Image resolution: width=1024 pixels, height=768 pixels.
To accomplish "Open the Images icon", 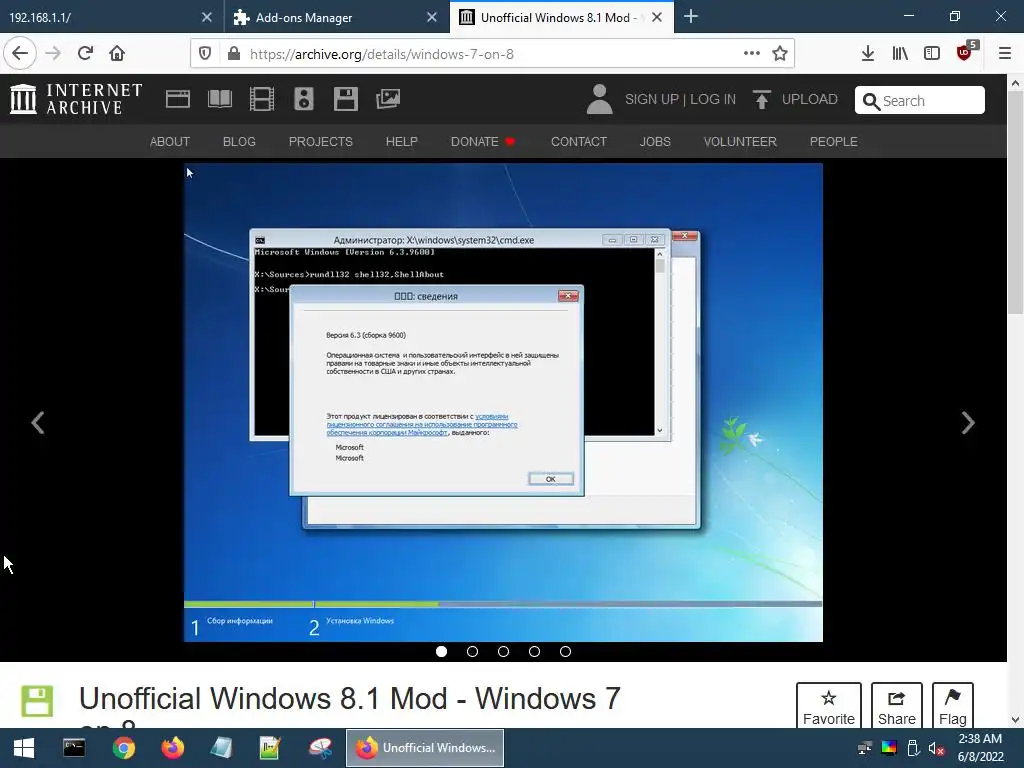I will pyautogui.click(x=388, y=99).
